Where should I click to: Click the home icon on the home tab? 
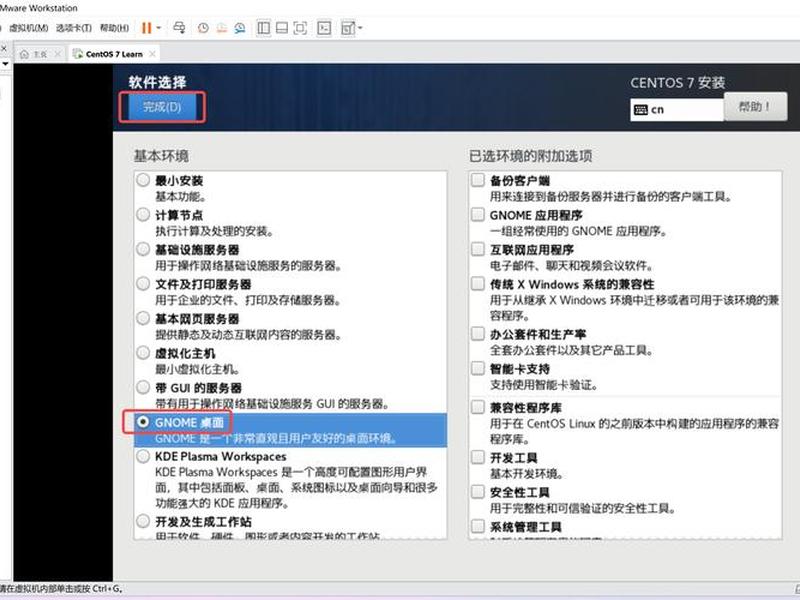point(24,54)
